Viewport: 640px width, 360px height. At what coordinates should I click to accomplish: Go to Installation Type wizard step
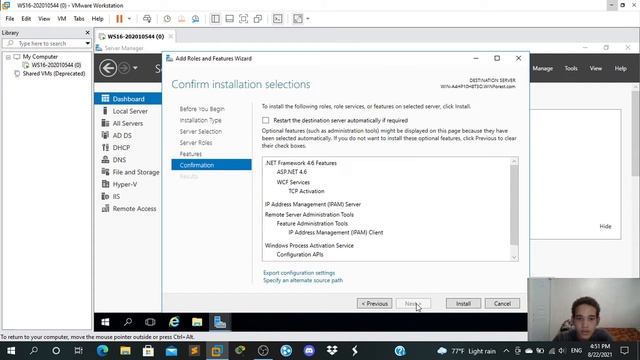[x=200, y=120]
